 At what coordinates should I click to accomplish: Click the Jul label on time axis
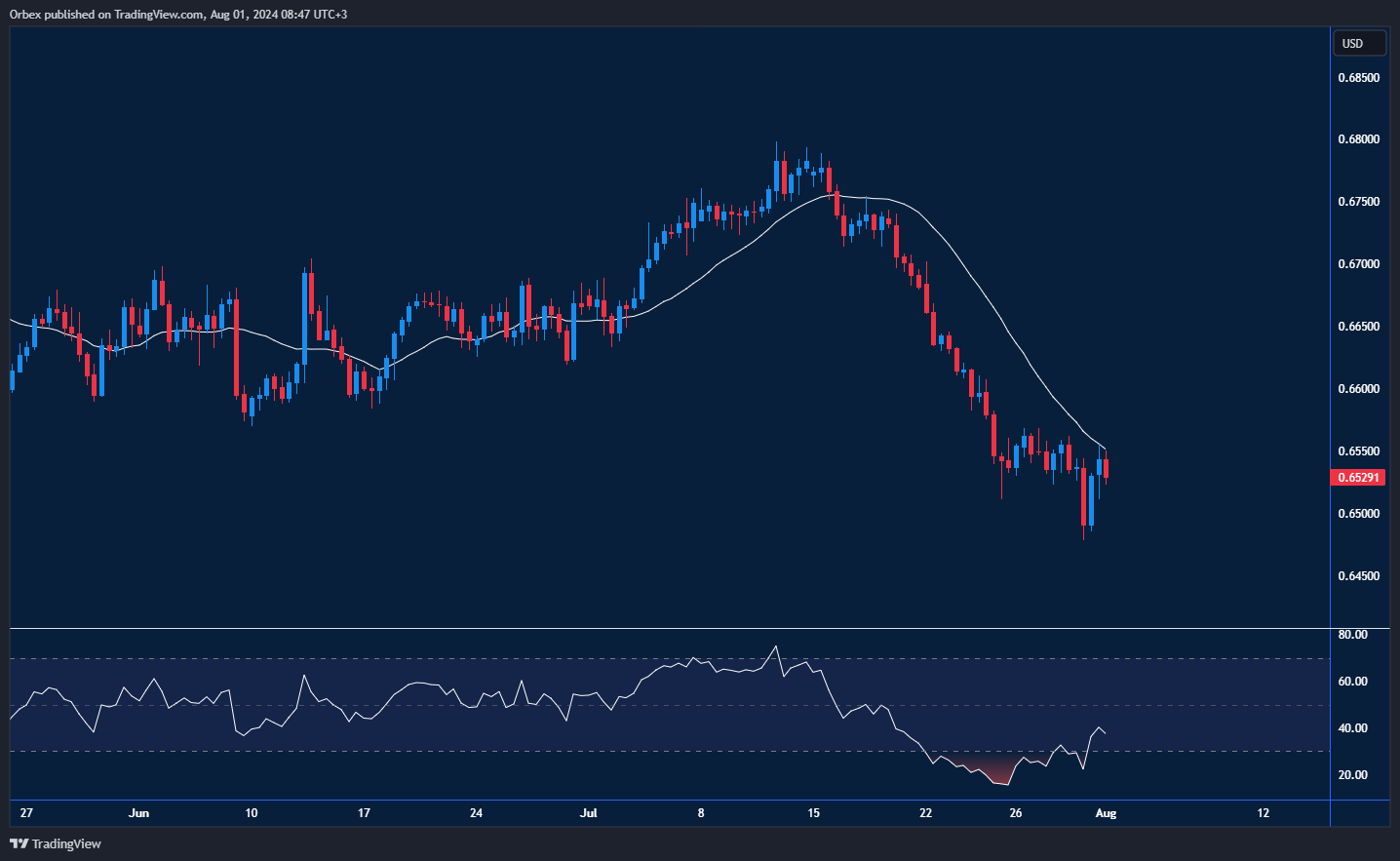pos(588,813)
